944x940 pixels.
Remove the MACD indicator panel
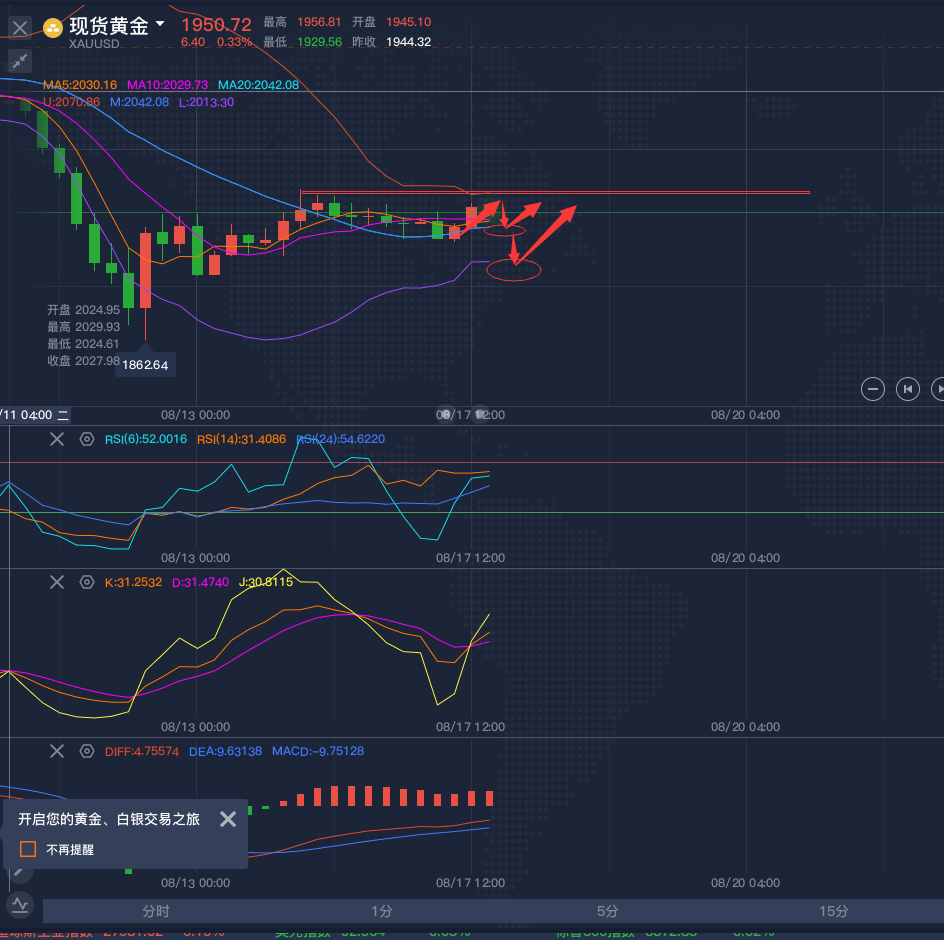(x=57, y=751)
